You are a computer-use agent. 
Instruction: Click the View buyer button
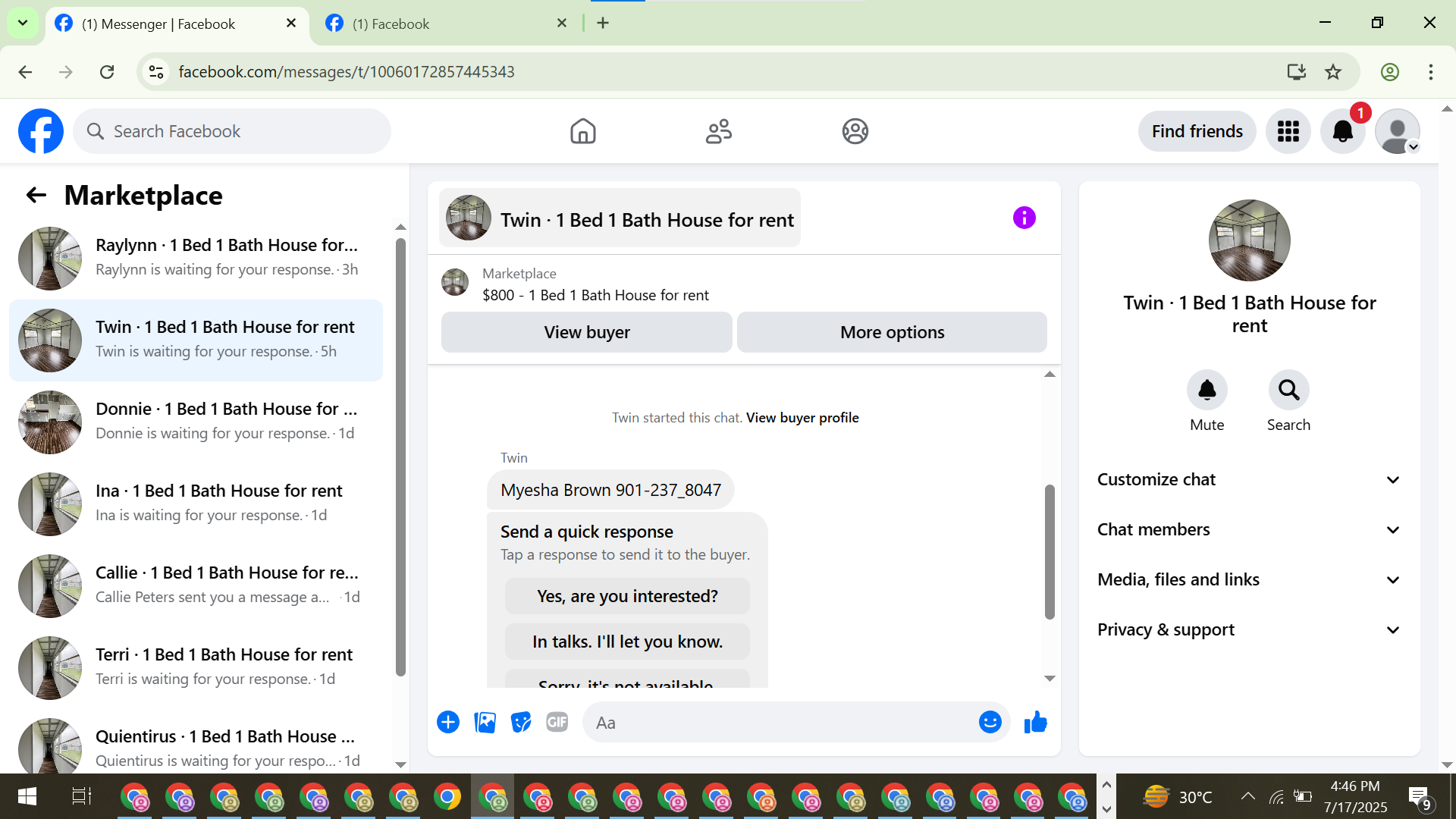tap(586, 332)
